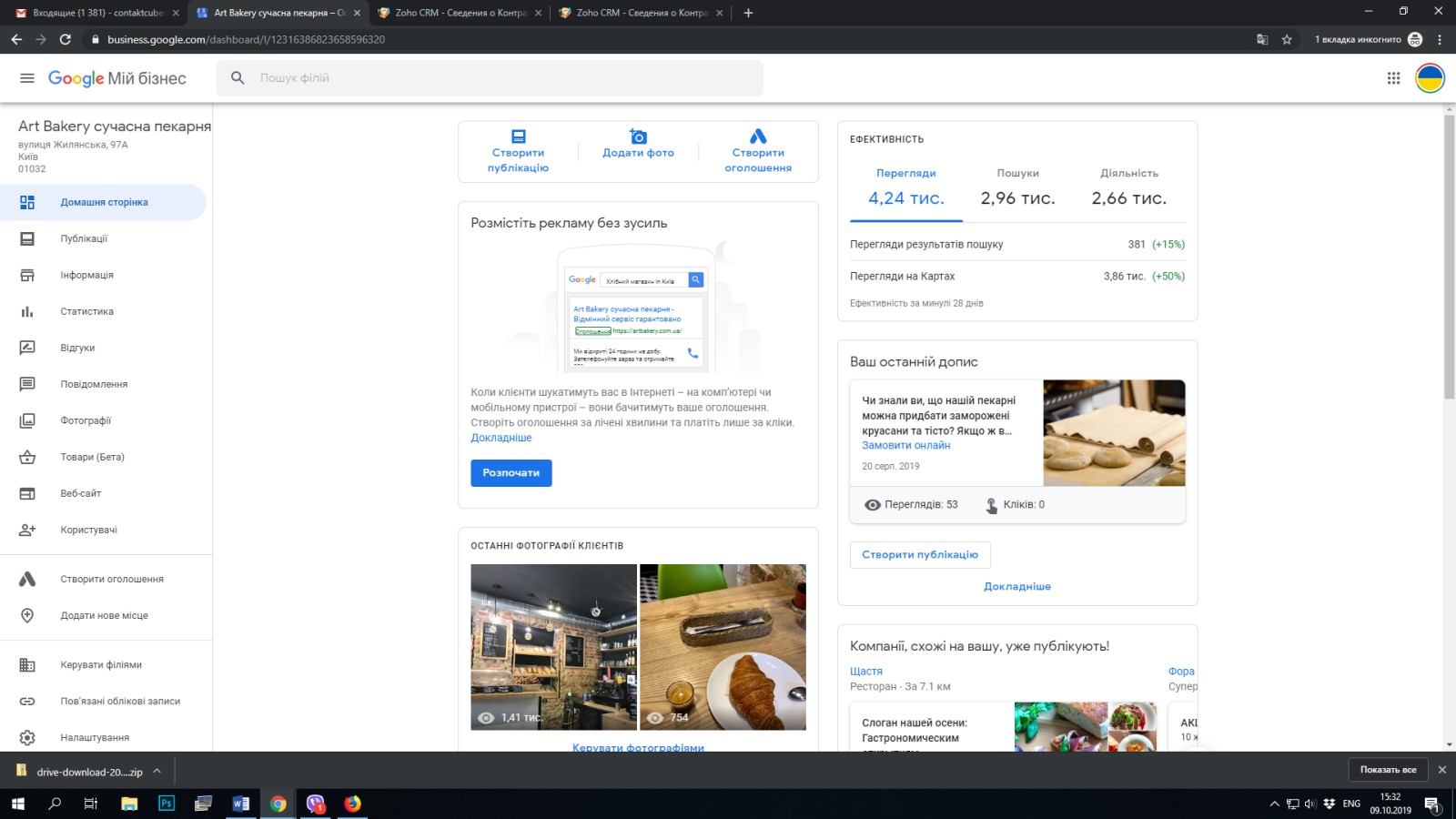This screenshot has height=819, width=1456.
Task: Reload the page
Action: coord(66,40)
